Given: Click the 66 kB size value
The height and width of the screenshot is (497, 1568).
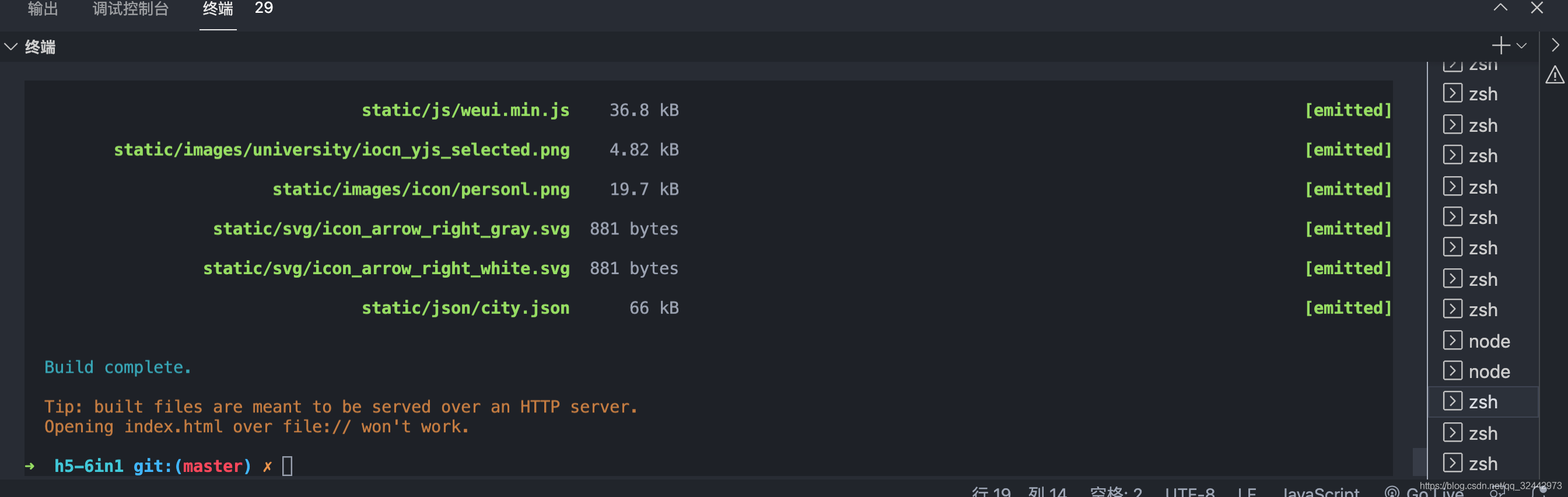Looking at the screenshot, I should coord(654,308).
